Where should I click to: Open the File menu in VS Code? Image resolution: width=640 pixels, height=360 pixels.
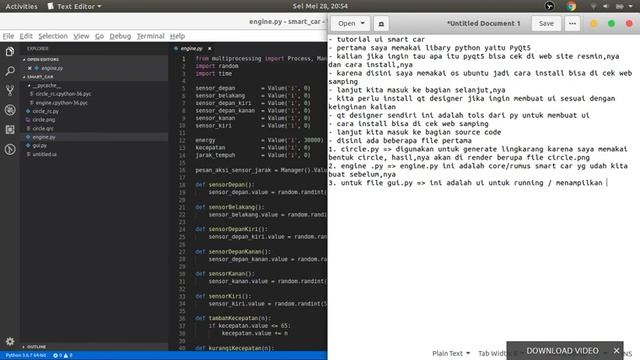pyautogui.click(x=8, y=36)
